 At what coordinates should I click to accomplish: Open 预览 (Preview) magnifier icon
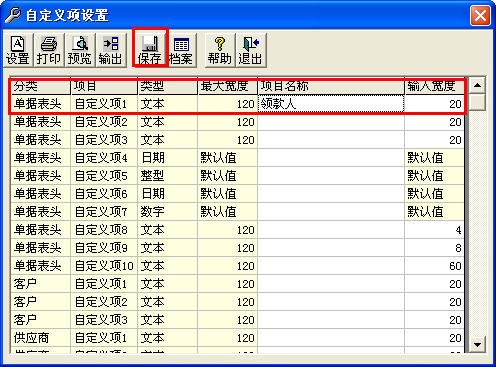[79, 50]
